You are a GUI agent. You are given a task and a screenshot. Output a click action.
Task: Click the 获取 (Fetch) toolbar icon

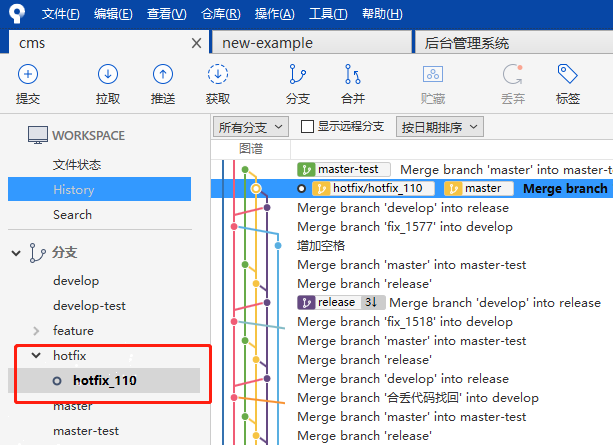coord(218,84)
